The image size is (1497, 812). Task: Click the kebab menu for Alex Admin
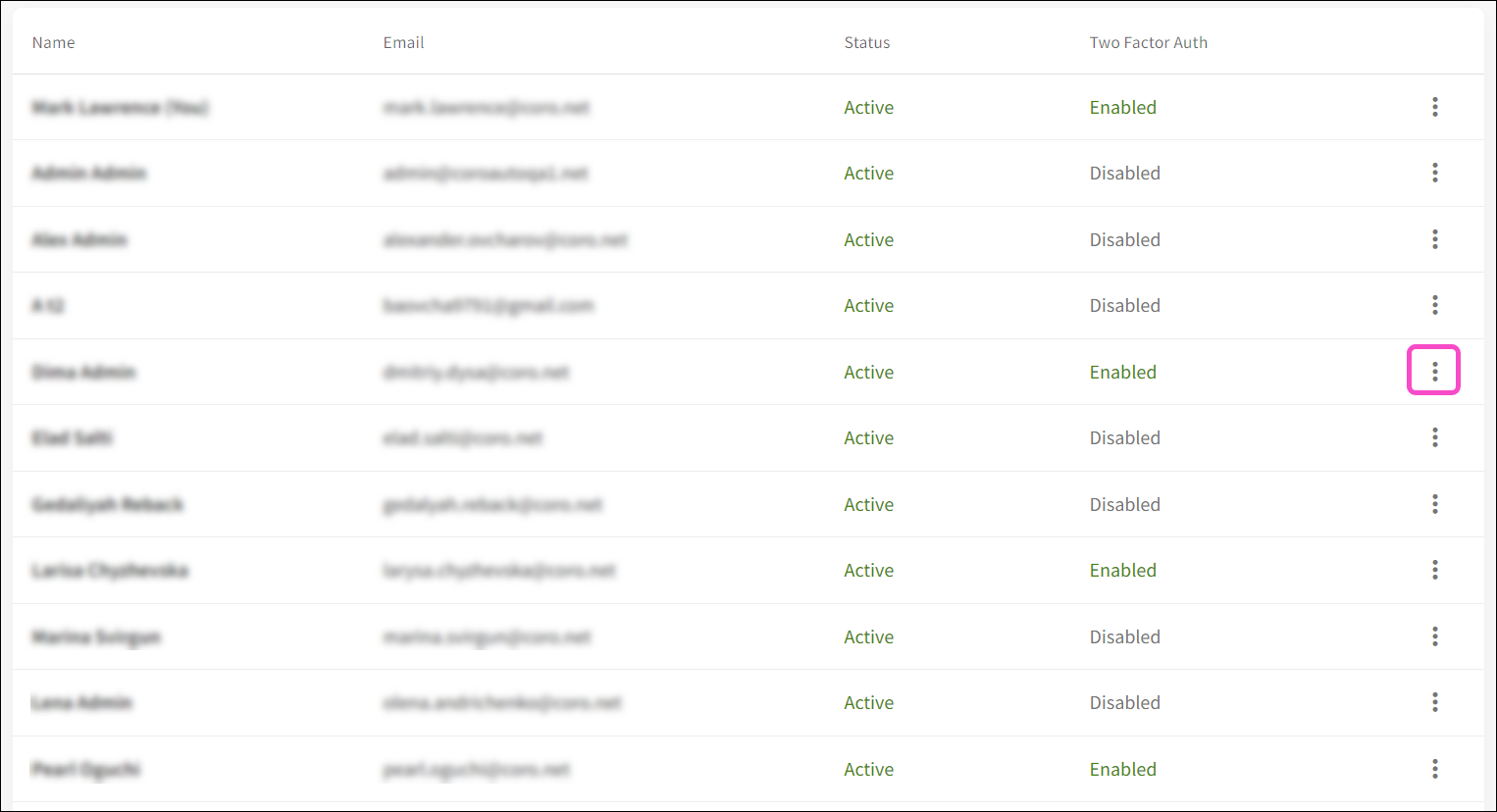[x=1434, y=239]
